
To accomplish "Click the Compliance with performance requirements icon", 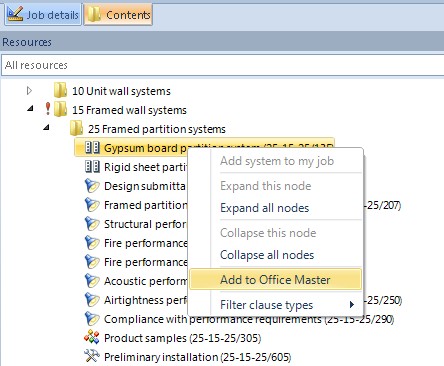I will point(92,319).
